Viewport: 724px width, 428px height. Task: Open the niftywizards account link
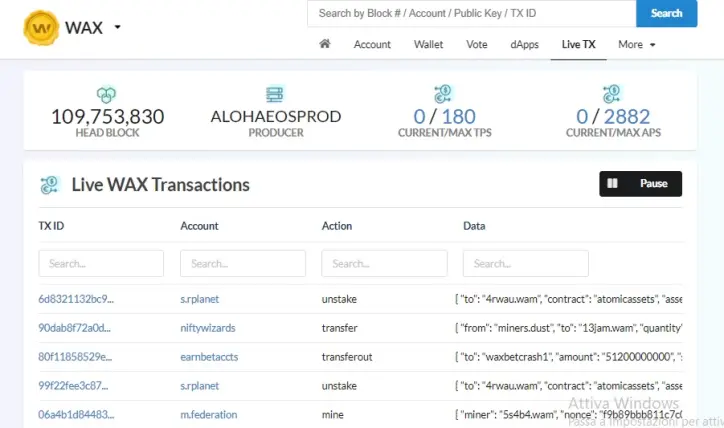click(x=208, y=328)
